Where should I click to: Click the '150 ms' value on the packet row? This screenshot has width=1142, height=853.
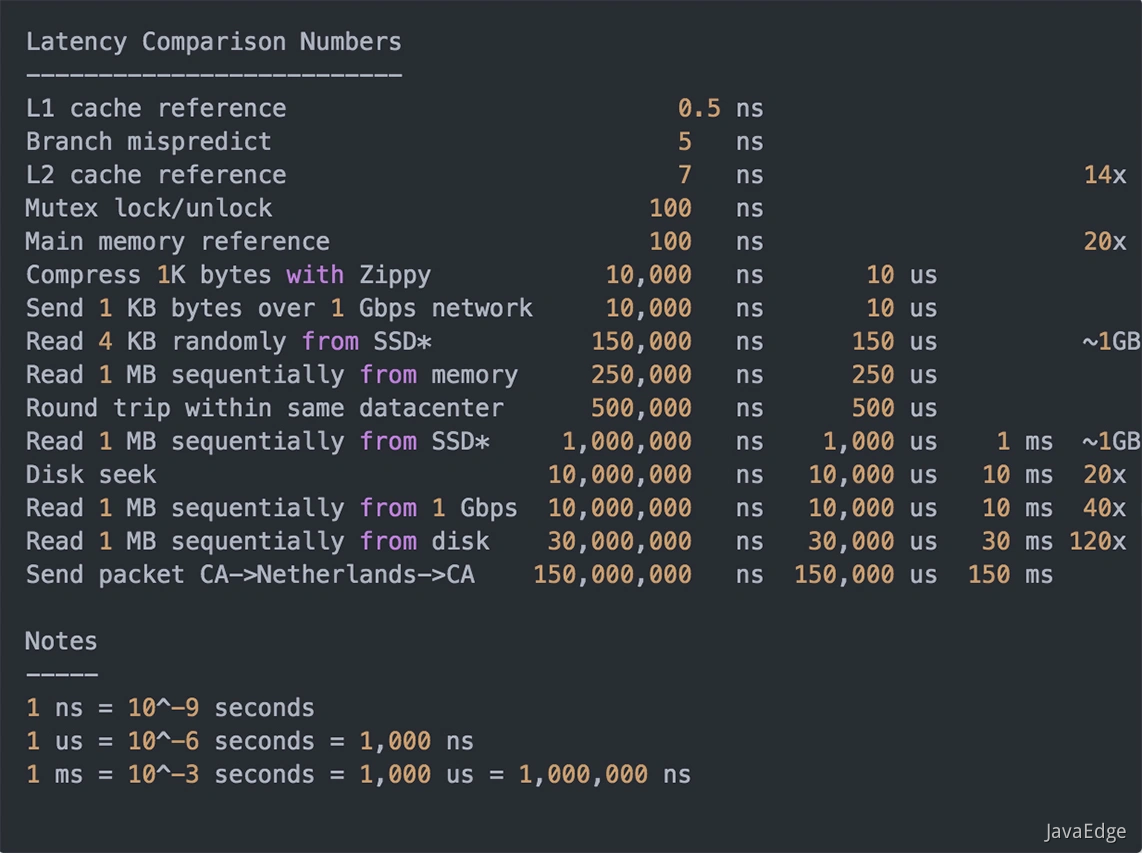(x=1010, y=575)
